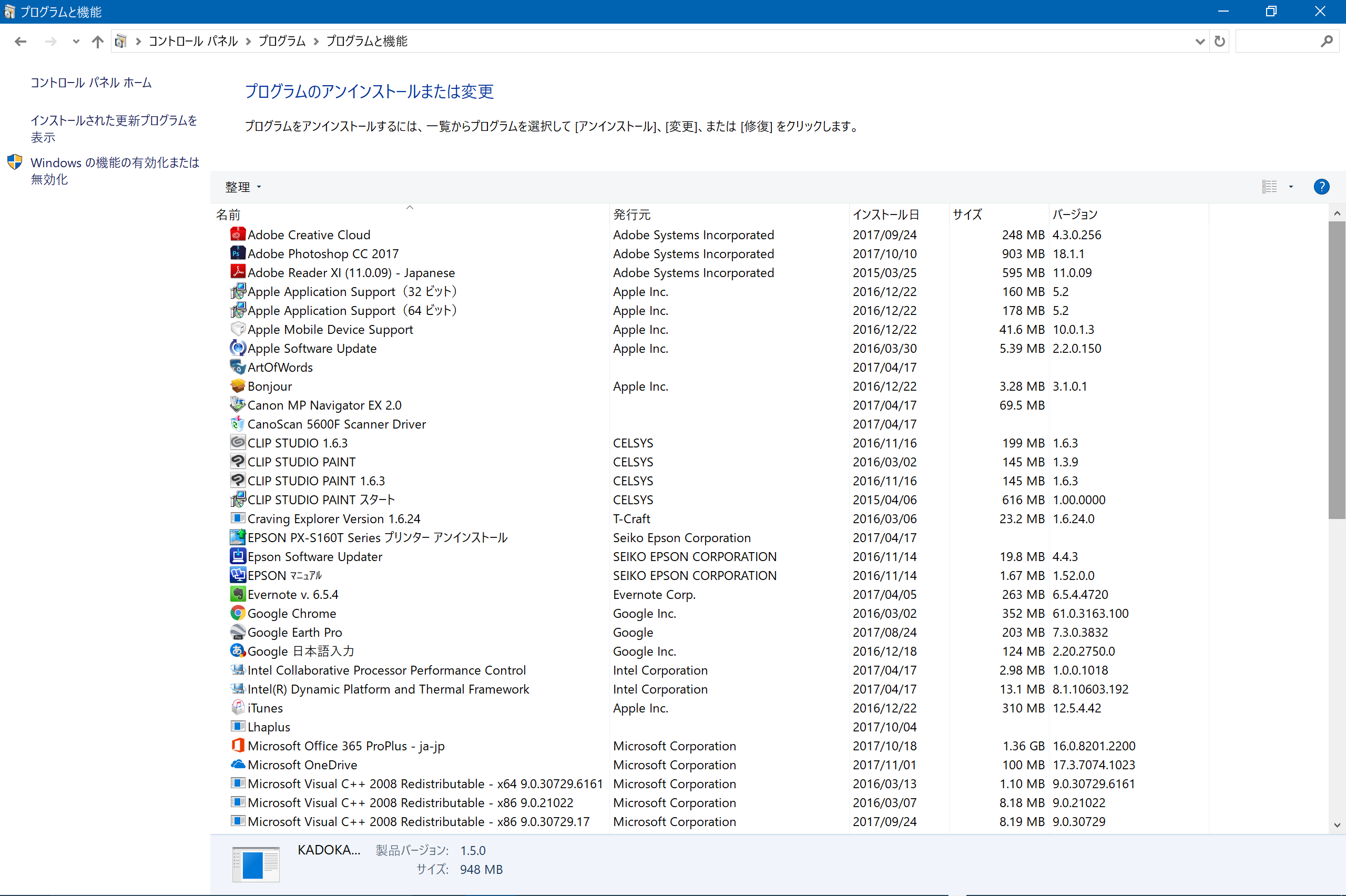Click the Evernote v. 6.5.4 icon
Image resolution: width=1346 pixels, height=896 pixels.
click(238, 594)
